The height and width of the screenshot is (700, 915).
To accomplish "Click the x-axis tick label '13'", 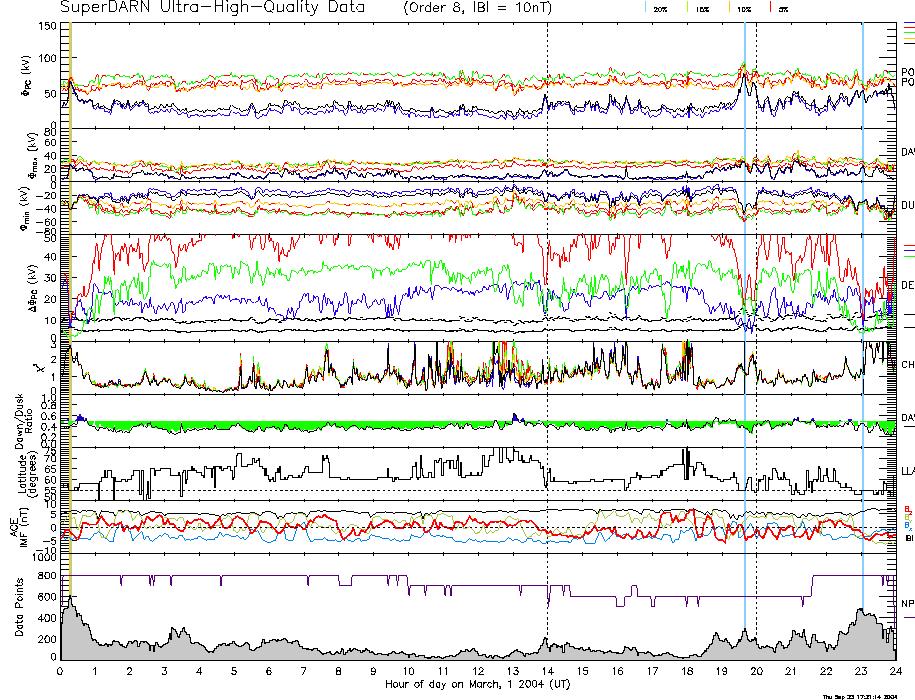I will coord(513,671).
